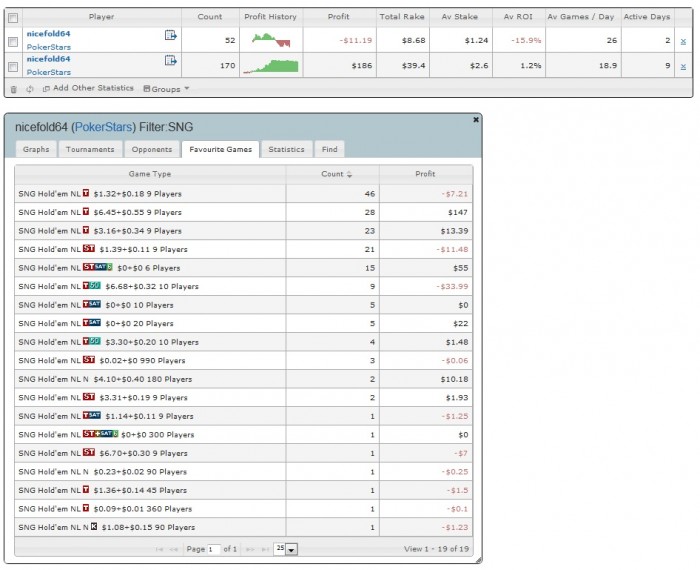
Task: Click 'View 1 - 19 of 19' text
Action: 436,549
